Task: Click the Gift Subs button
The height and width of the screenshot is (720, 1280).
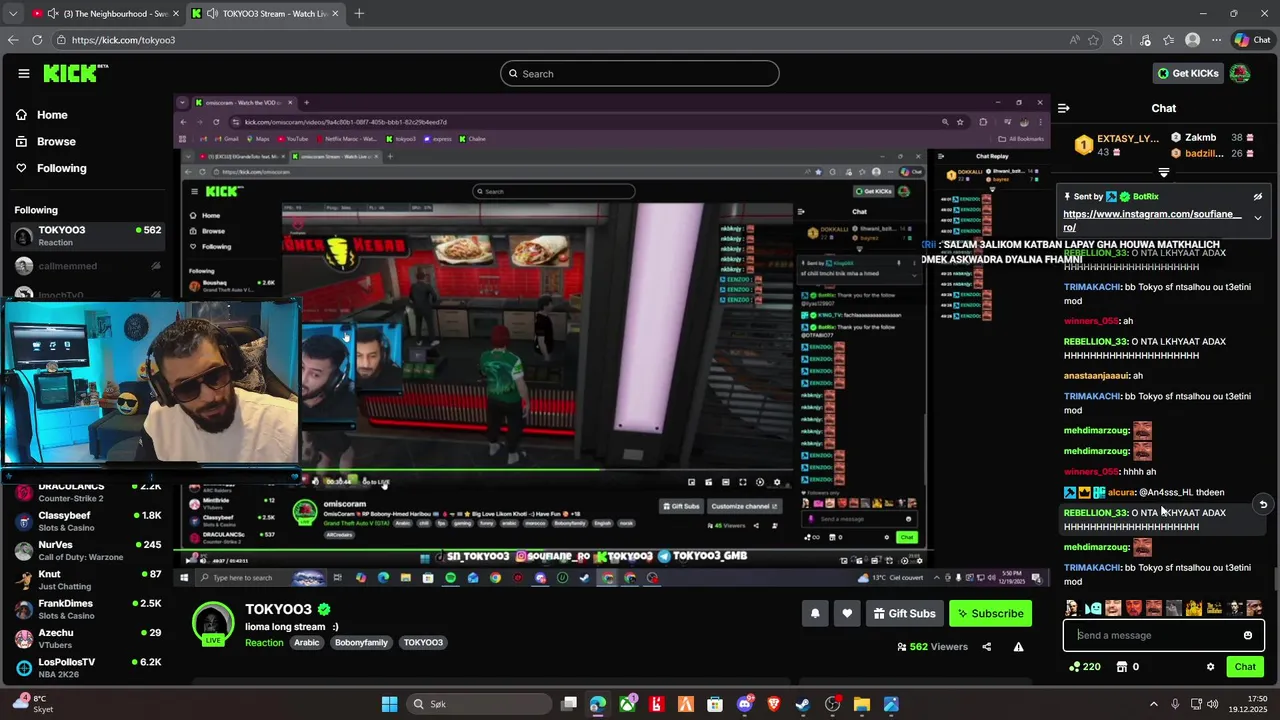Action: pos(904,613)
